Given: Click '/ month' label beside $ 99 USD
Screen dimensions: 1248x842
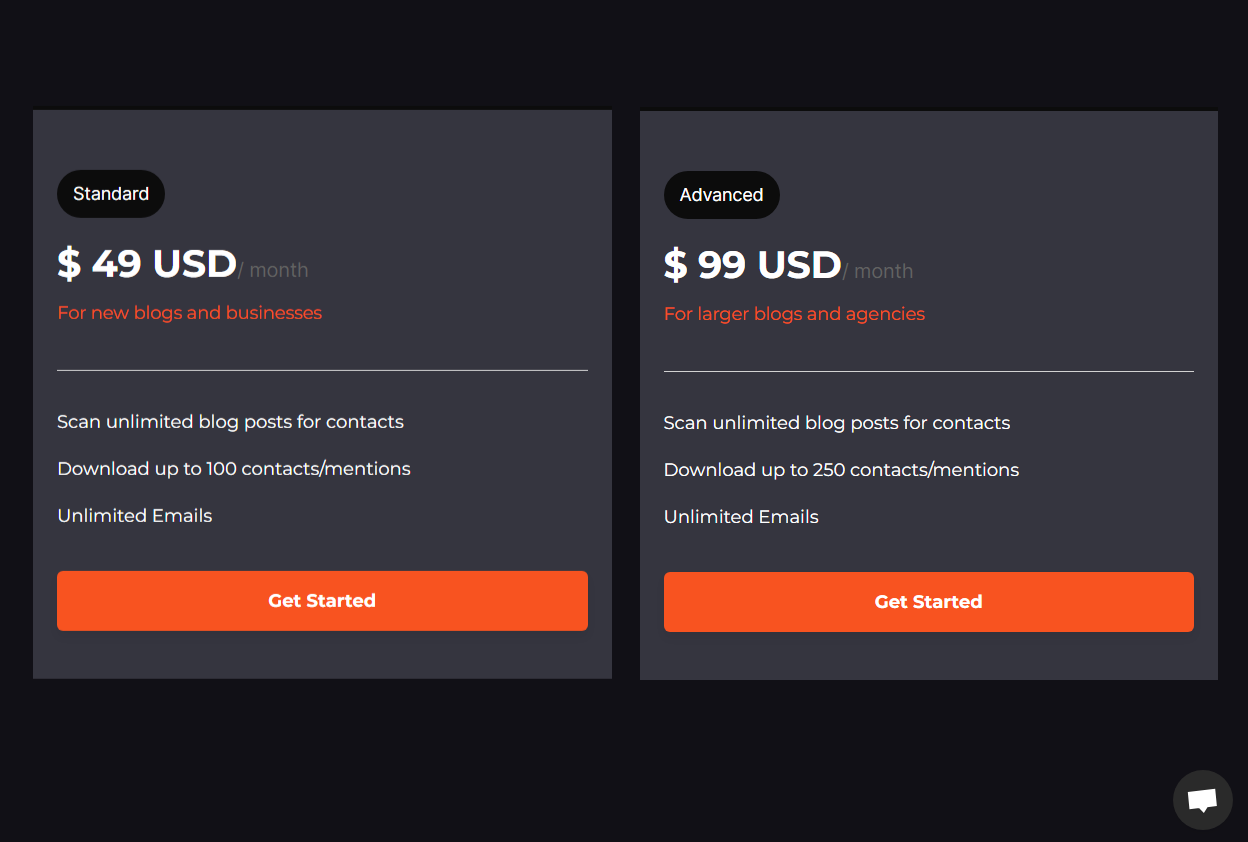Looking at the screenshot, I should click(878, 271).
